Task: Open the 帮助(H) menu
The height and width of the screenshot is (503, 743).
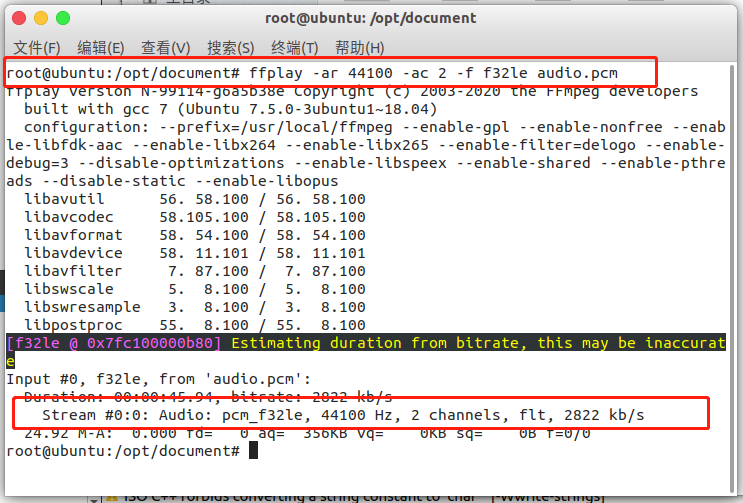Action: 360,48
